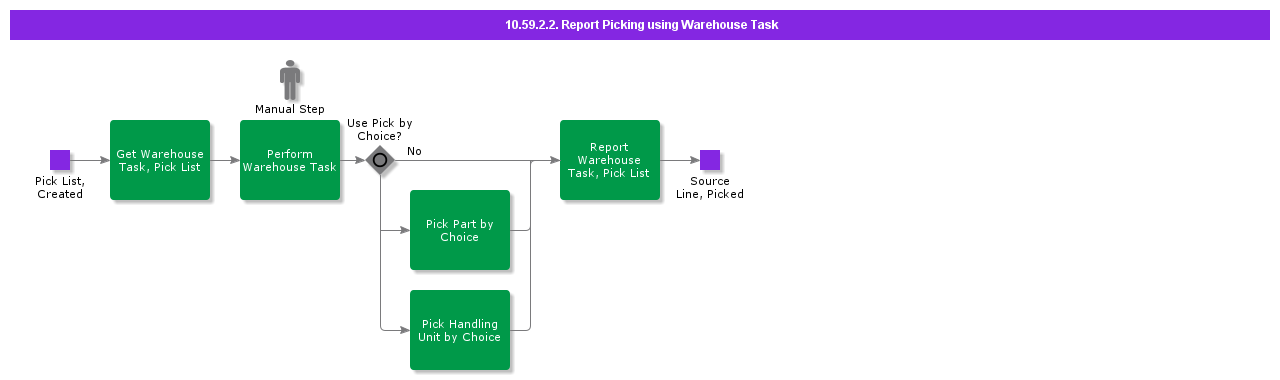Open the Perform Warehouse Task step
This screenshot has width=1280, height=380.
[x=290, y=160]
